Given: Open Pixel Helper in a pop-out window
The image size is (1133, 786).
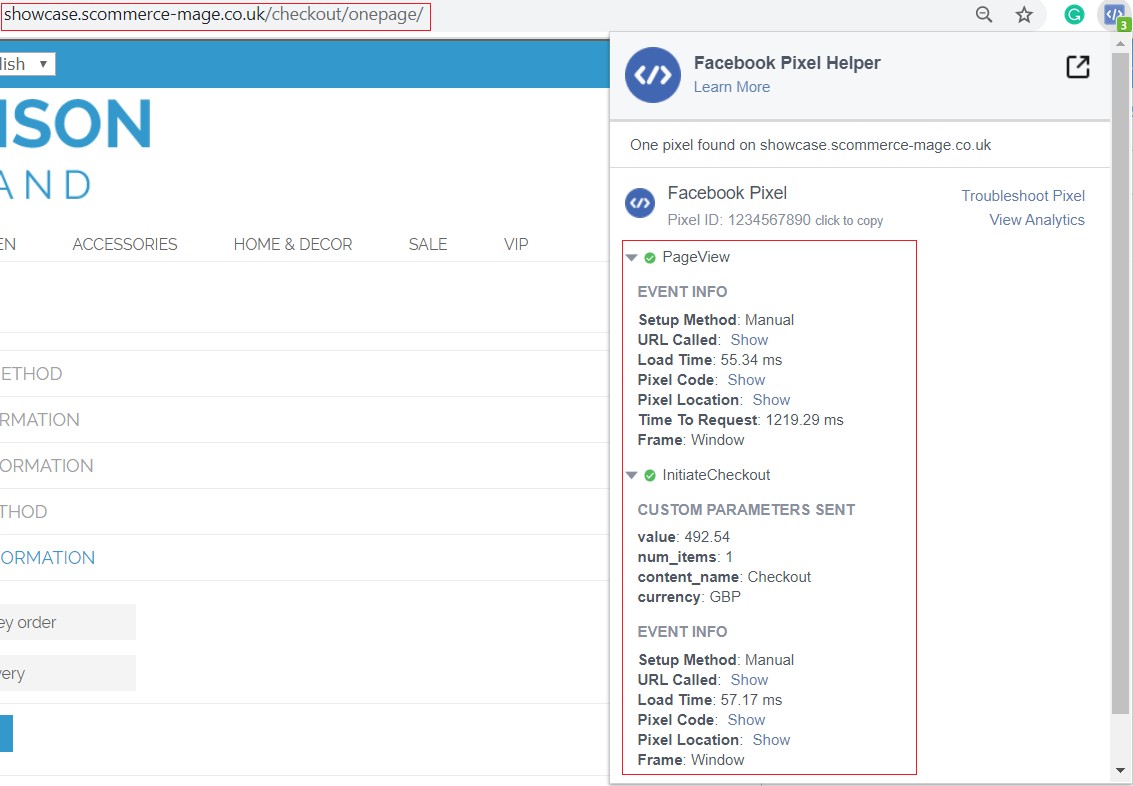Looking at the screenshot, I should [1077, 67].
